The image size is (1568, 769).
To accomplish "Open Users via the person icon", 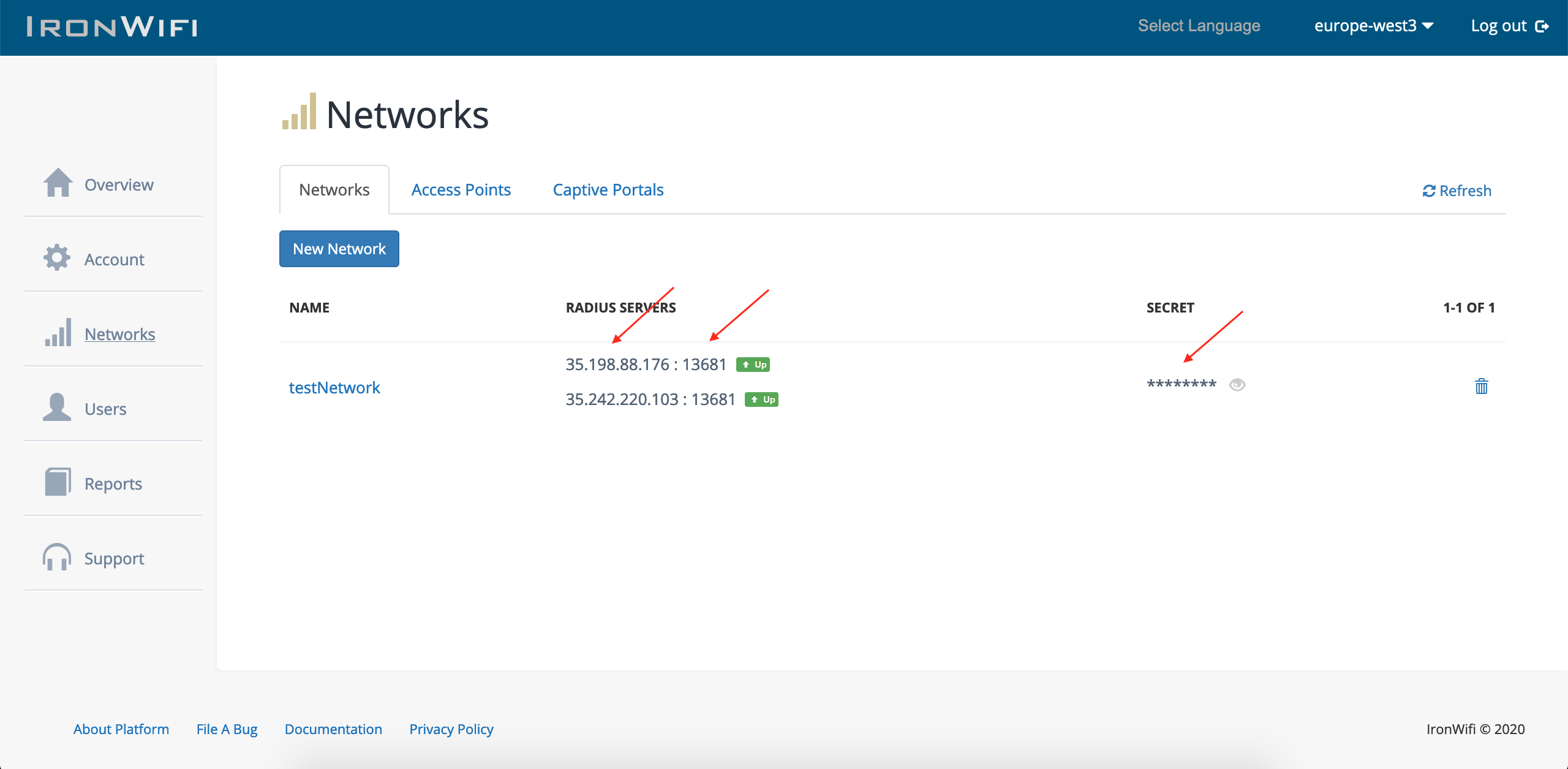I will tap(58, 407).
